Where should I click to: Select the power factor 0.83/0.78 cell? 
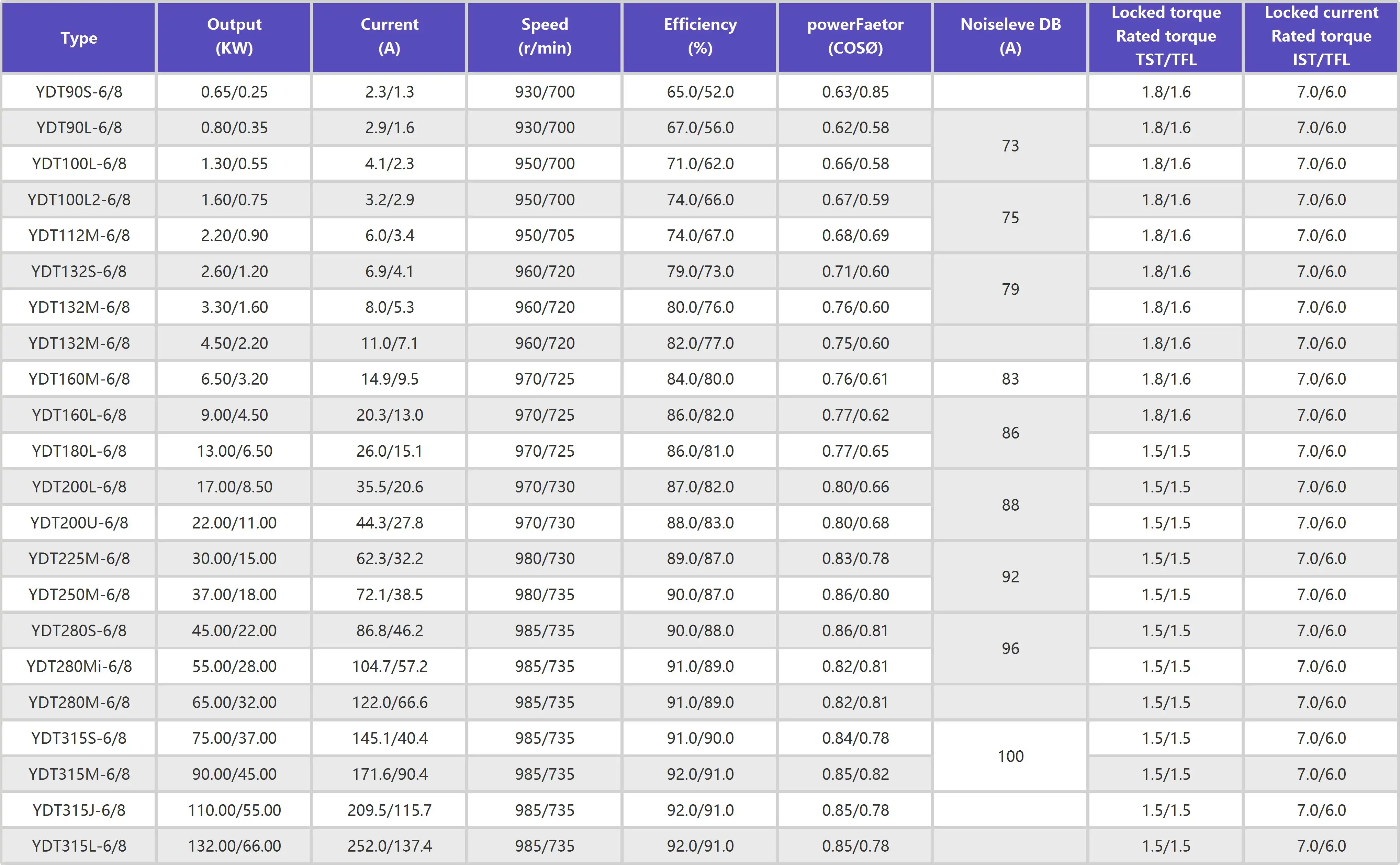click(855, 558)
